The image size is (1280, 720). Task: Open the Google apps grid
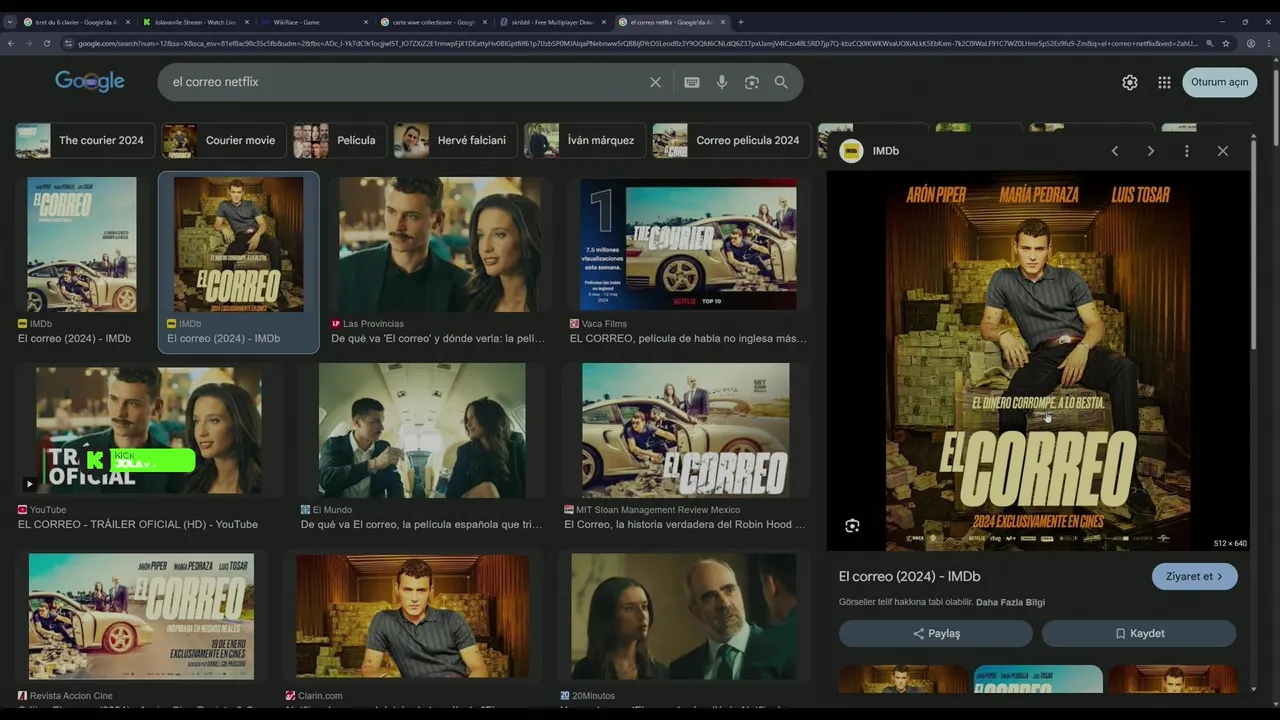coord(1164,83)
